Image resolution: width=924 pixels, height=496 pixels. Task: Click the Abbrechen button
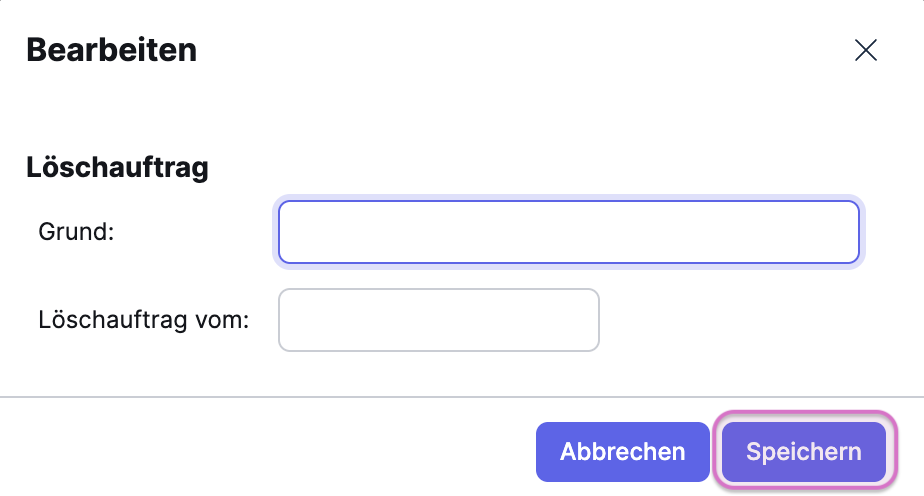[x=622, y=451]
